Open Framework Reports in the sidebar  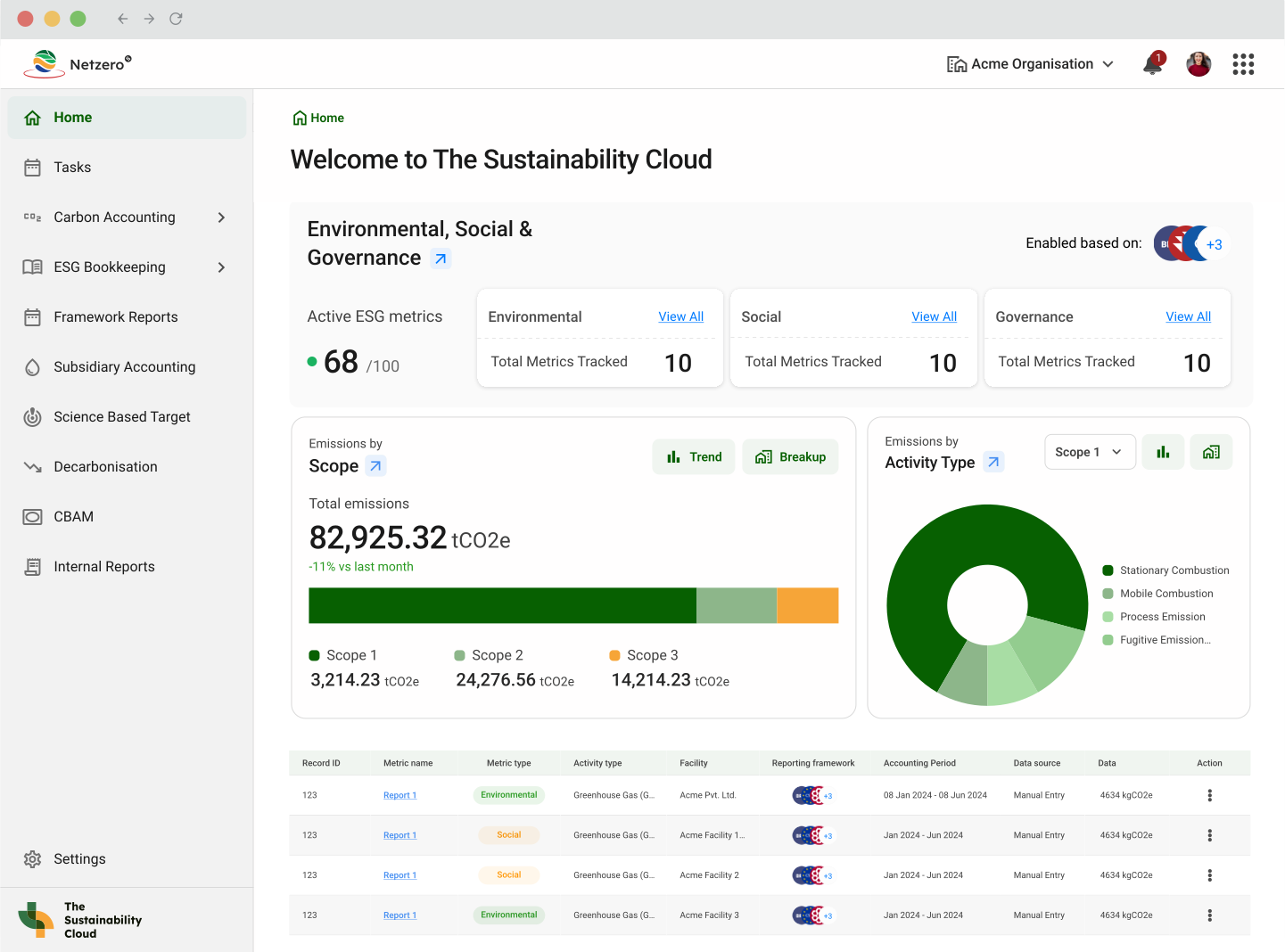coord(127,317)
